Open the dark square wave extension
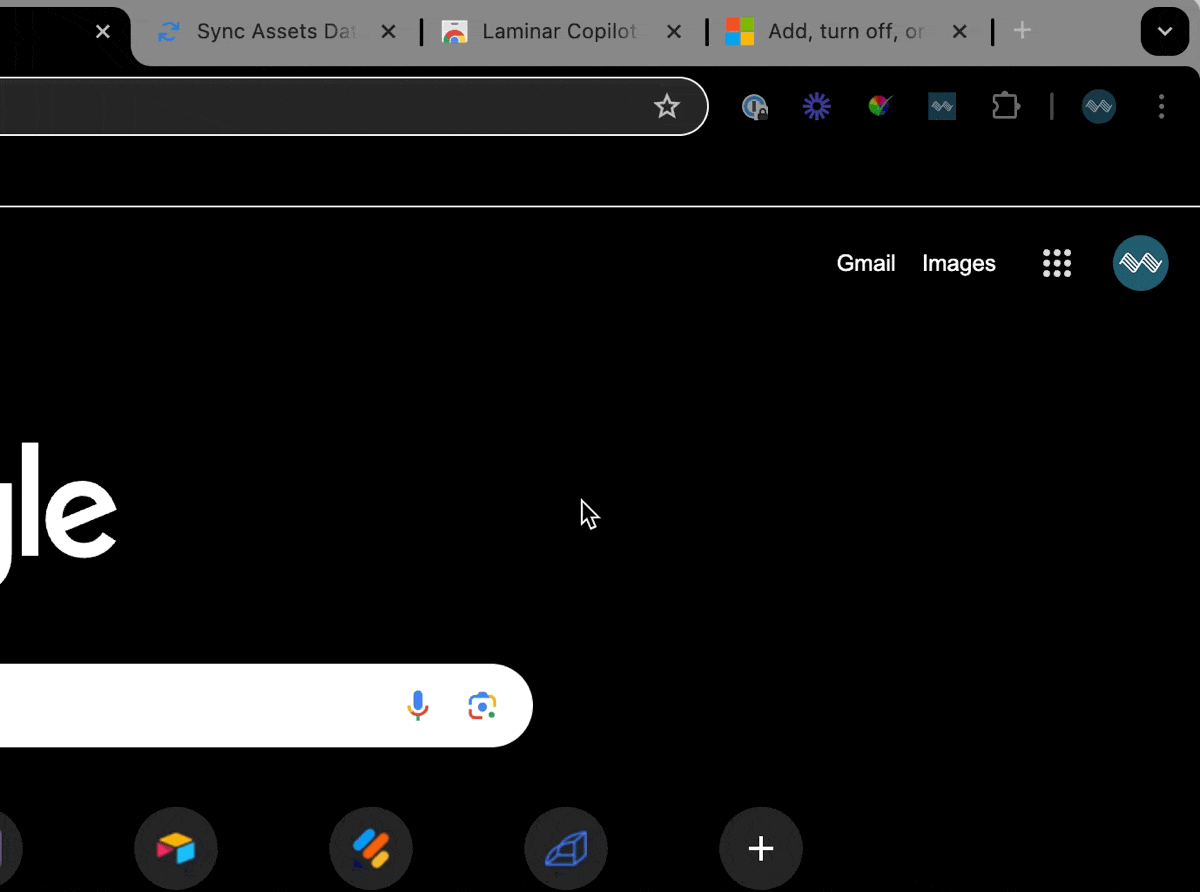Image resolution: width=1200 pixels, height=892 pixels. (942, 106)
